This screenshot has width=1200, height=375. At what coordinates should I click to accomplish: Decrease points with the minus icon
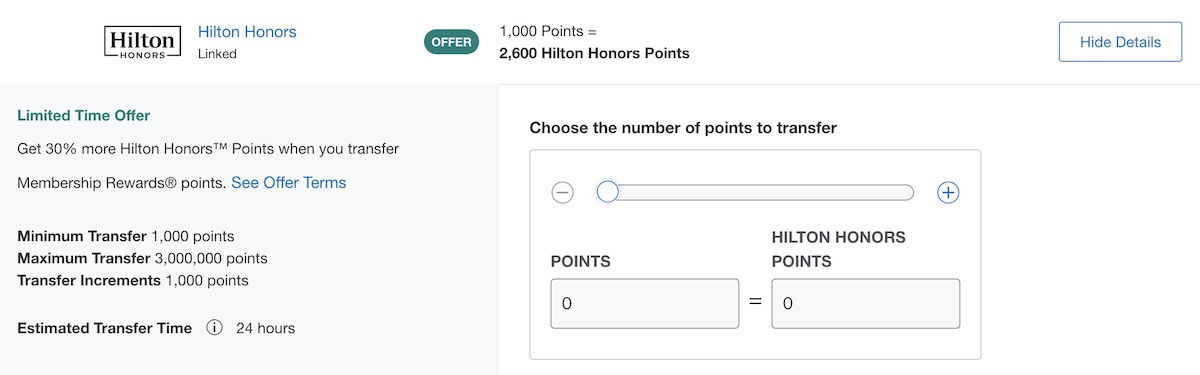pyautogui.click(x=563, y=193)
